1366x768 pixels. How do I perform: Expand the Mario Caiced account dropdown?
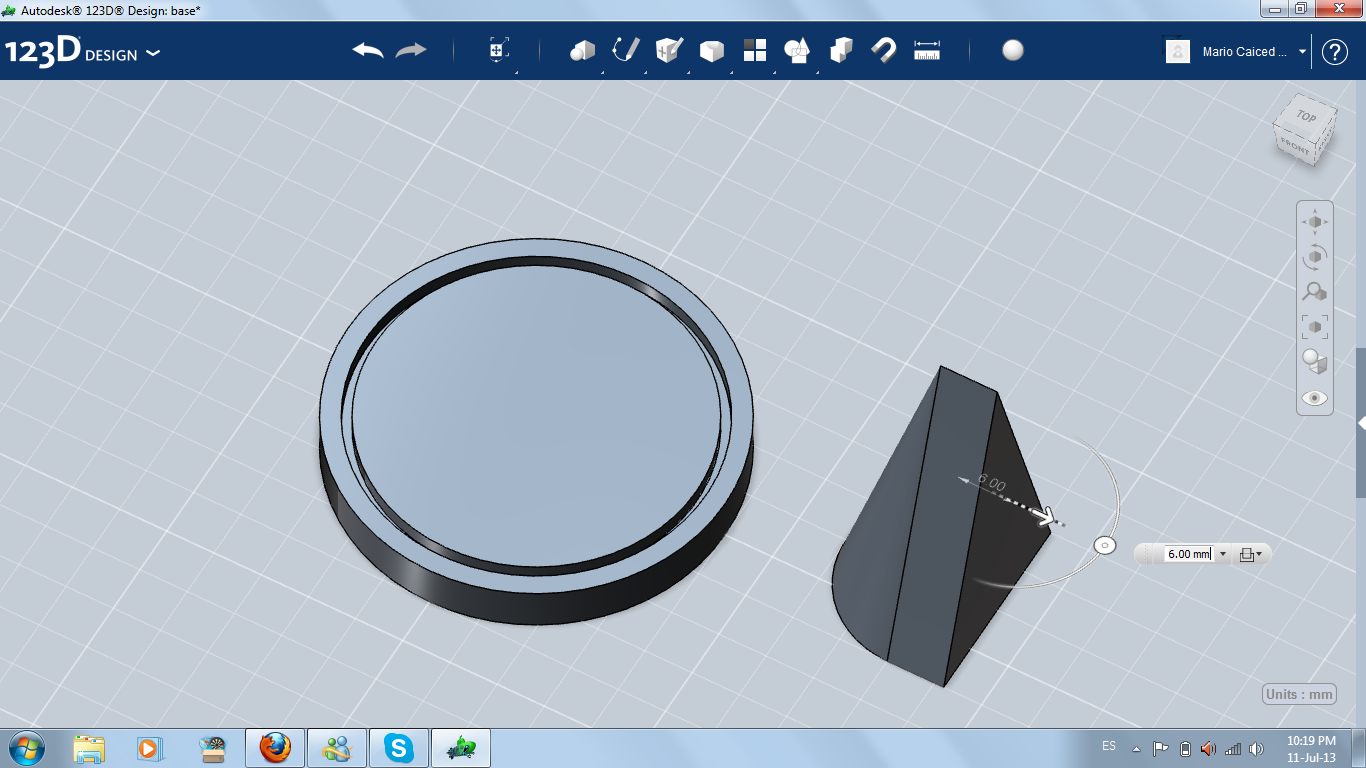pyautogui.click(x=1302, y=52)
